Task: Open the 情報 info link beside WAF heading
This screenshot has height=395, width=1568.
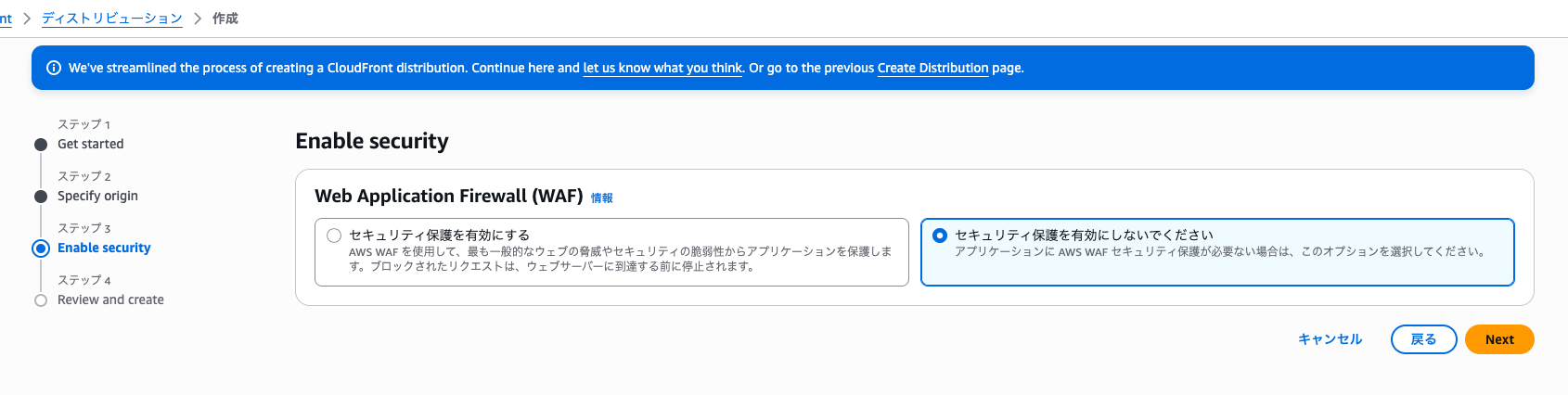Action: coord(602,197)
